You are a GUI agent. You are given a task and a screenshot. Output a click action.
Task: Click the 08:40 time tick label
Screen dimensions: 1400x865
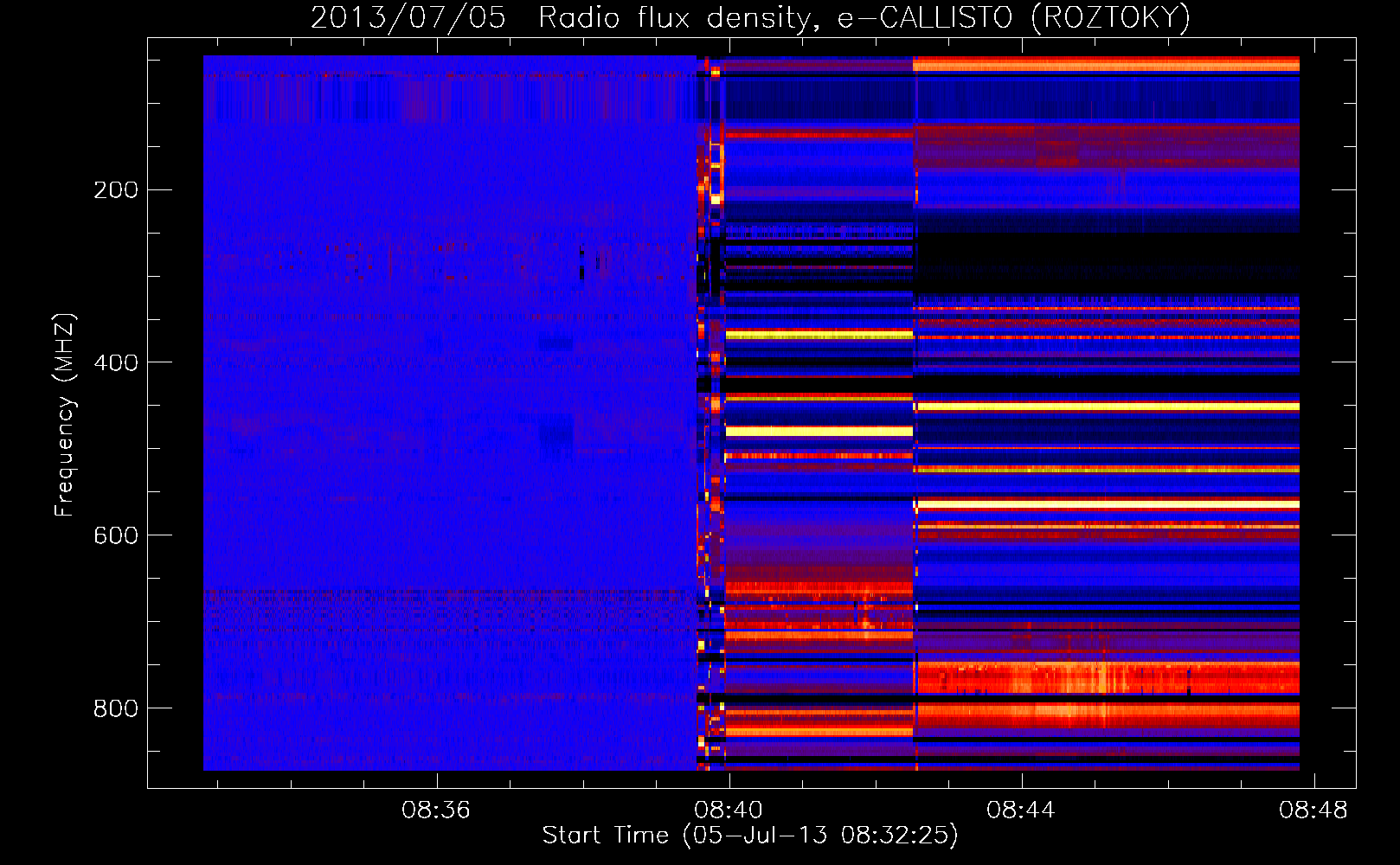coord(729,810)
